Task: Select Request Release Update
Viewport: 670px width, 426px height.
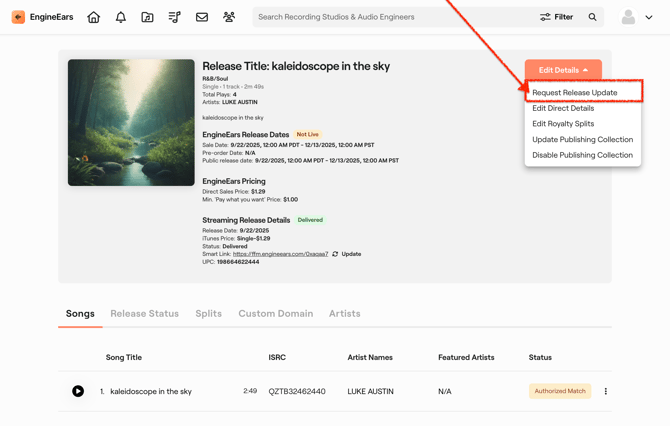Action: pyautogui.click(x=575, y=93)
